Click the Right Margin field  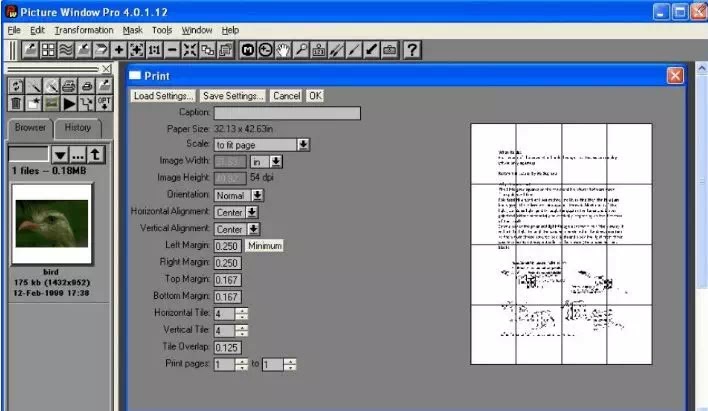click(x=228, y=263)
